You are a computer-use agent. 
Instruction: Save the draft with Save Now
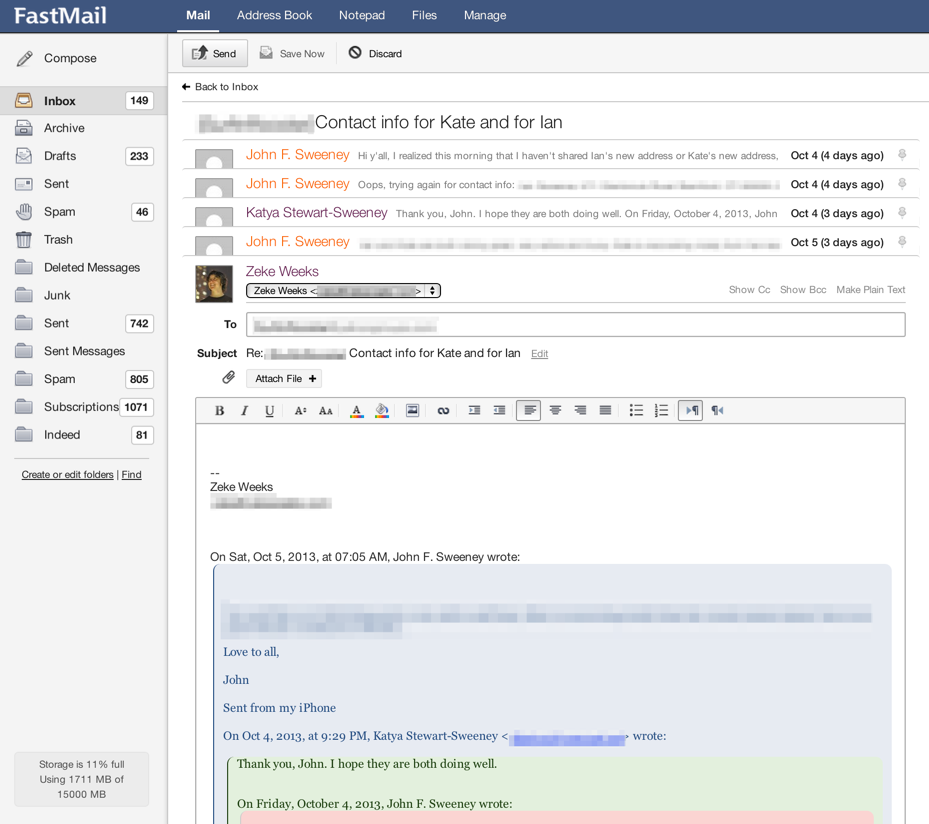[292, 53]
